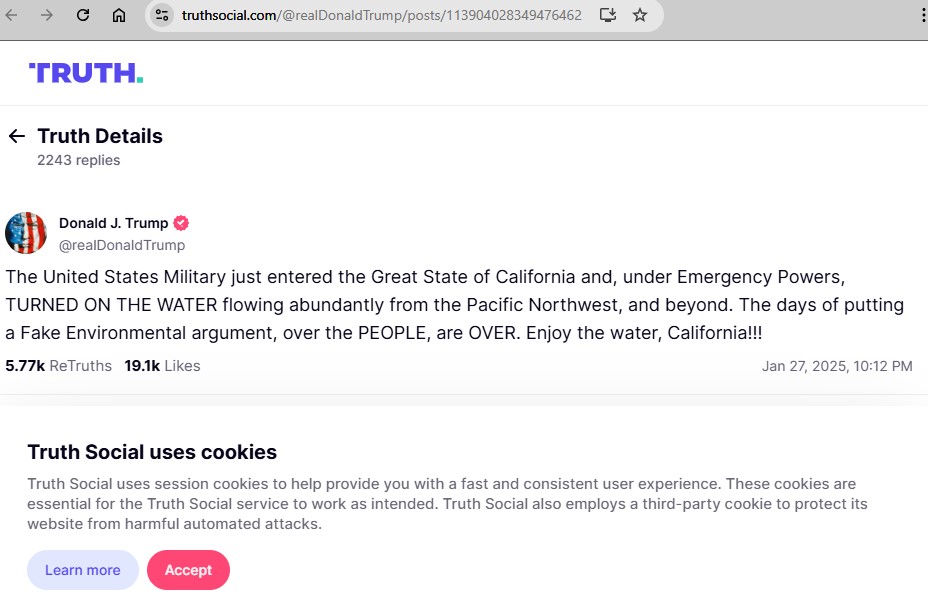928x598 pixels.
Task: Click the browser back arrow
Action: click(12, 15)
